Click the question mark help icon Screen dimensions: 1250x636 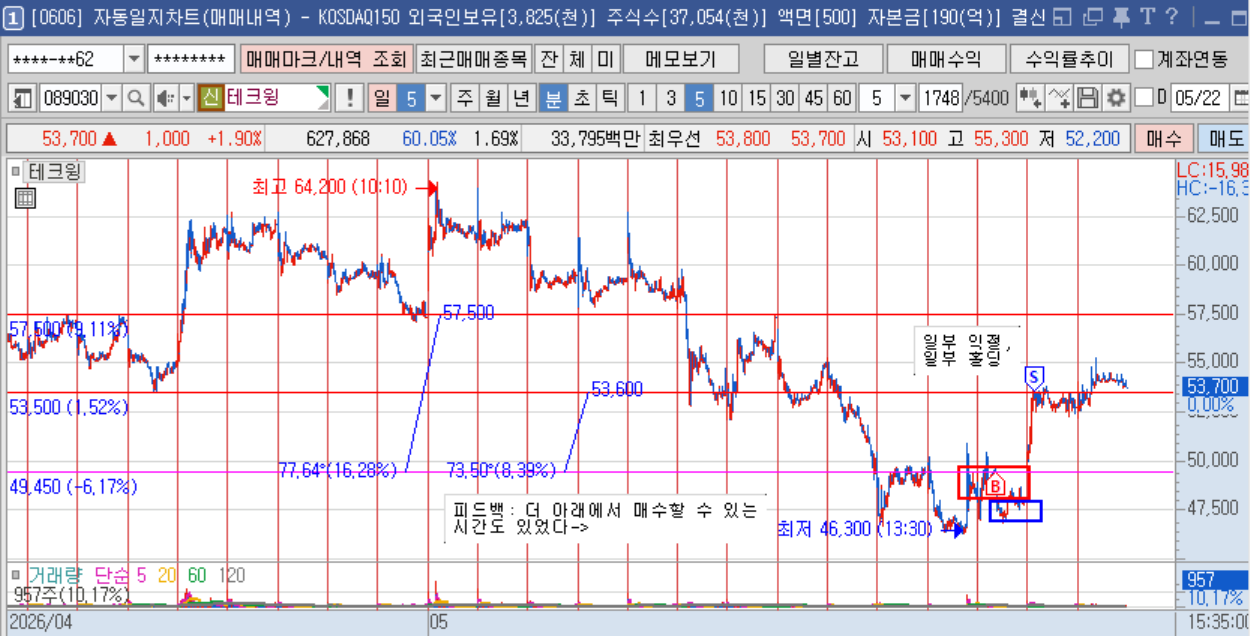click(x=1171, y=16)
